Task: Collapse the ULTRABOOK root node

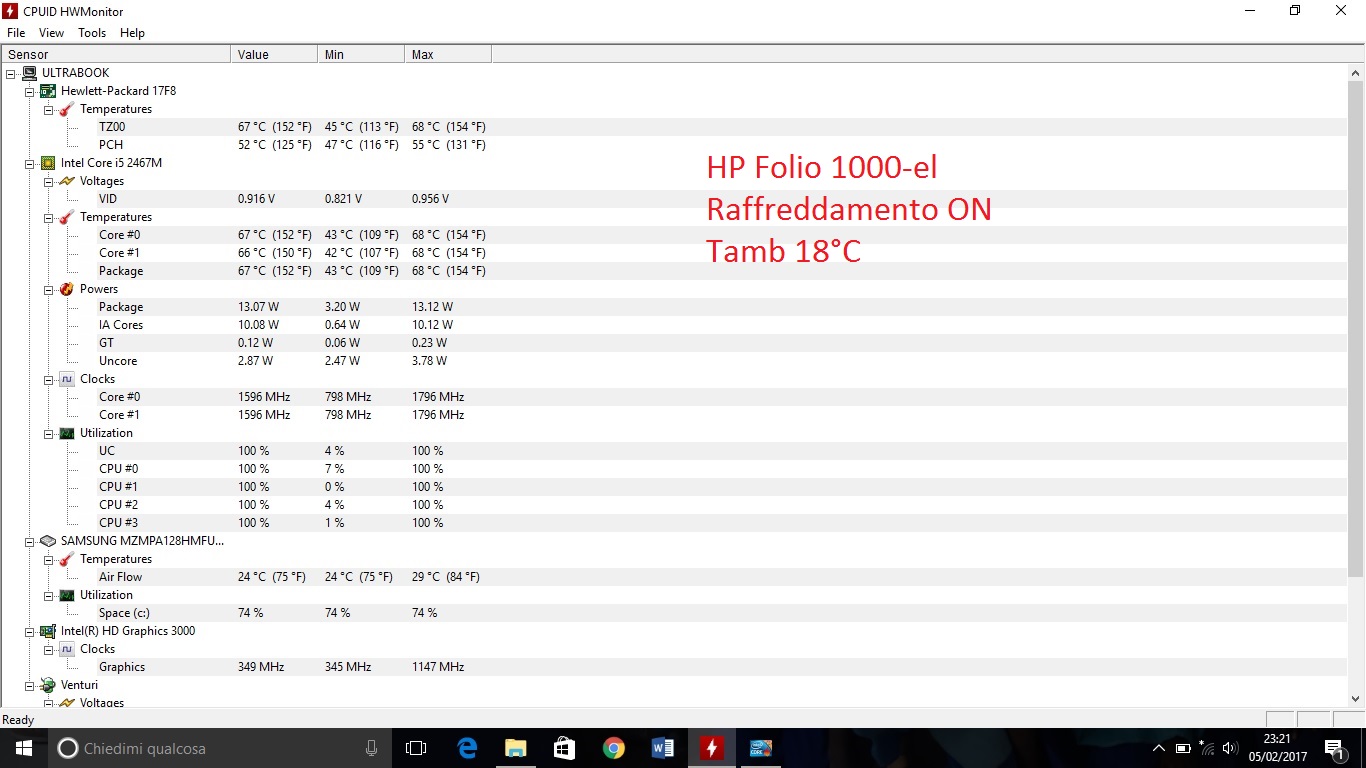Action: 11,73
